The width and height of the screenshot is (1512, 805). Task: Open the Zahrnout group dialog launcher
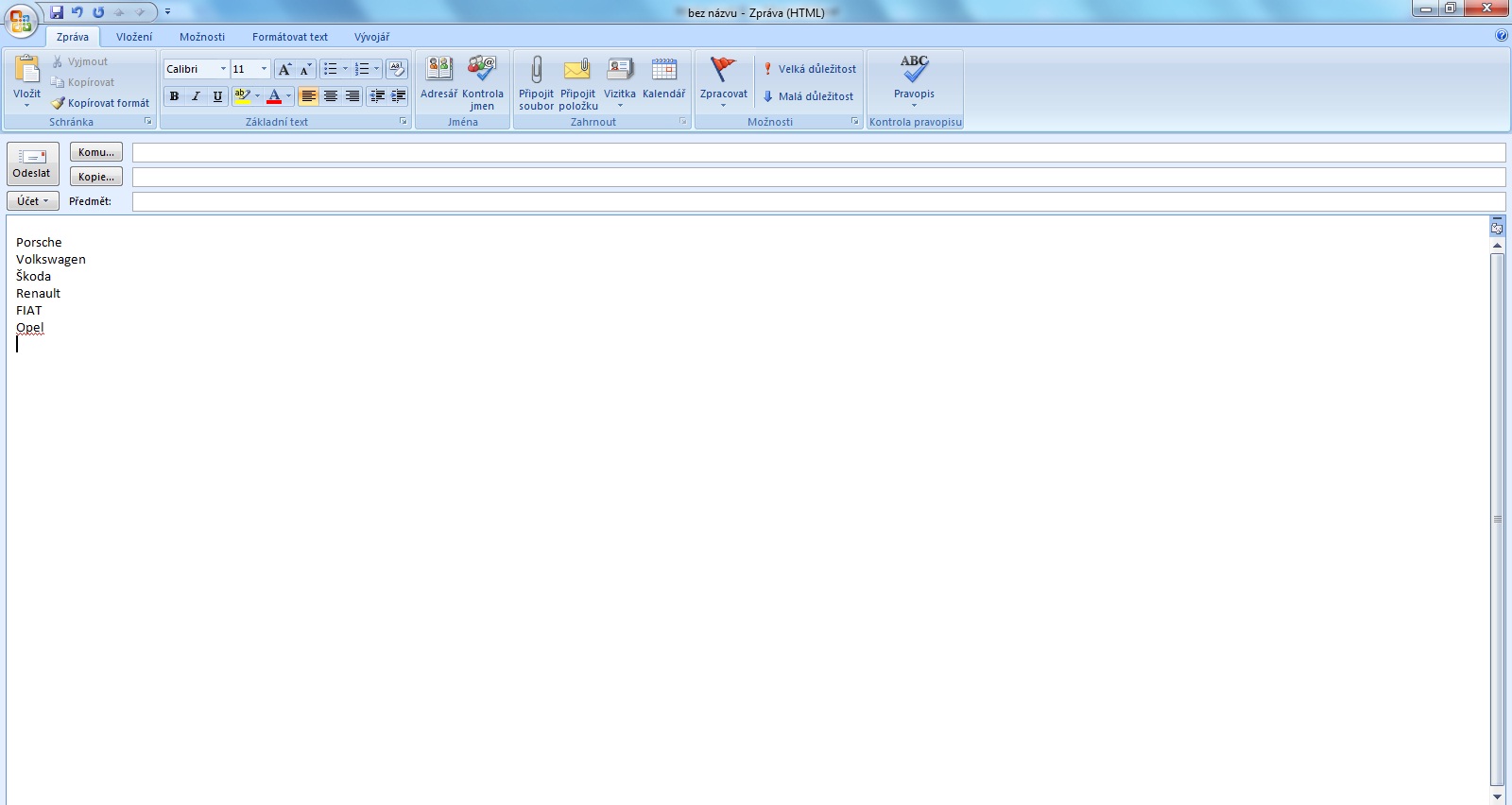683,122
